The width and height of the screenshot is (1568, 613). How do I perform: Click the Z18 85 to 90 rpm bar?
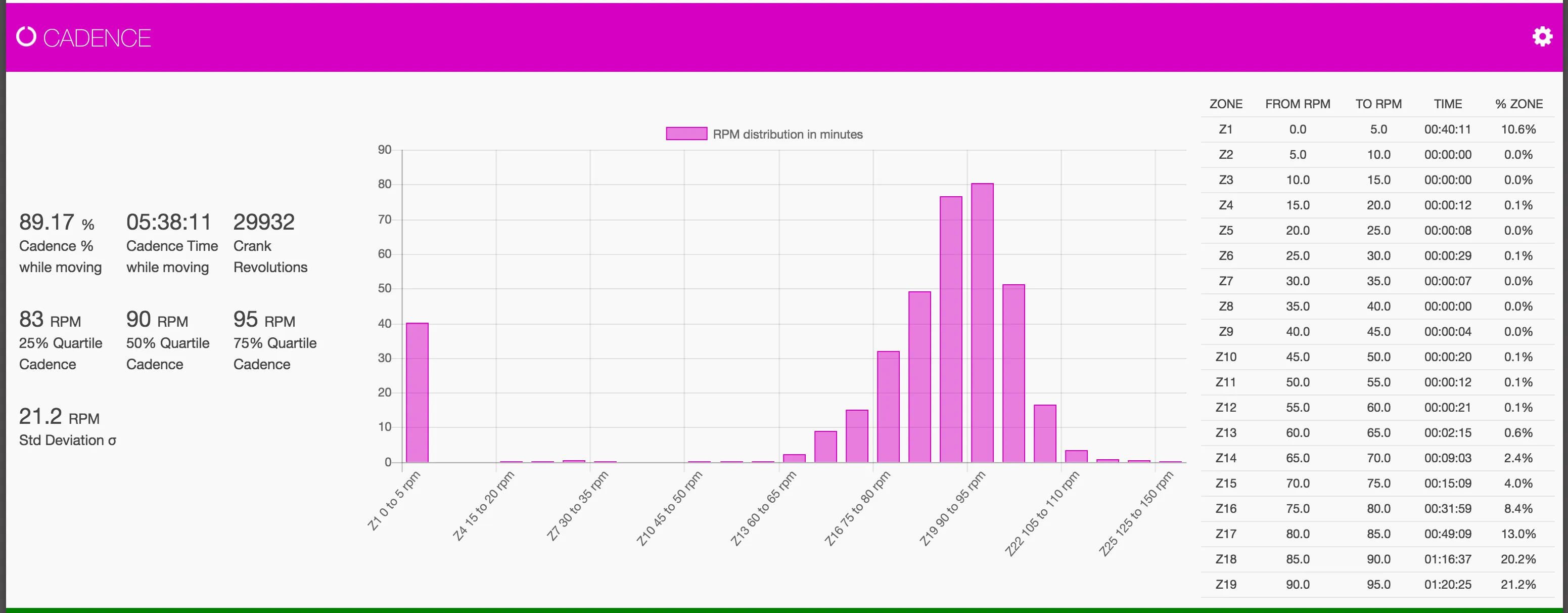point(951,329)
